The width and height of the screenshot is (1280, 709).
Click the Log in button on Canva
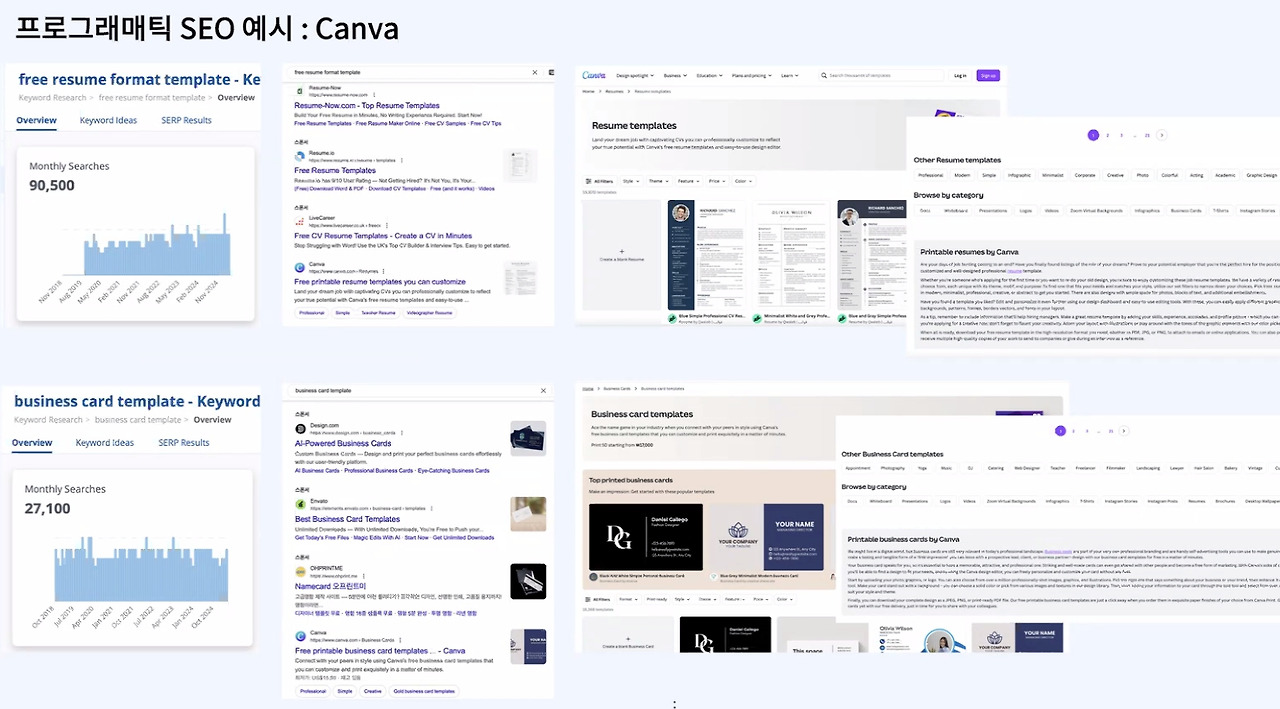pos(960,75)
